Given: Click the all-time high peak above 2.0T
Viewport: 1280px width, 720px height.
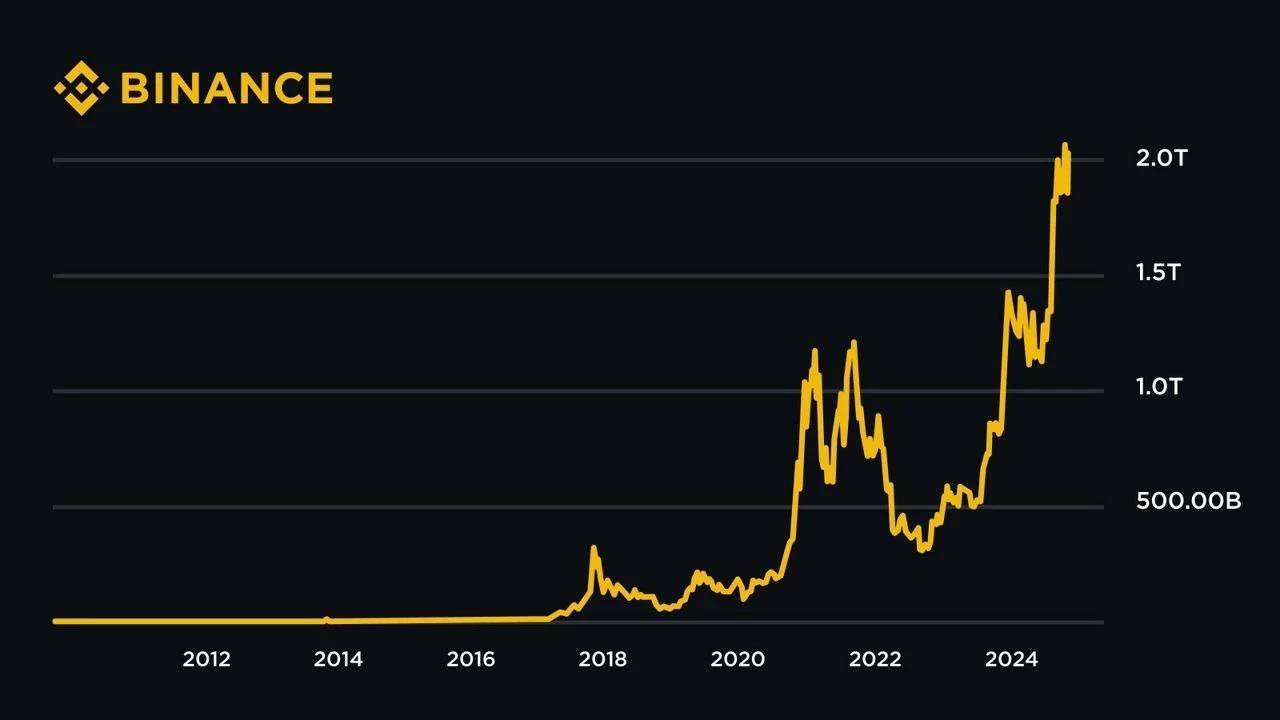Looking at the screenshot, I should click(1065, 146).
